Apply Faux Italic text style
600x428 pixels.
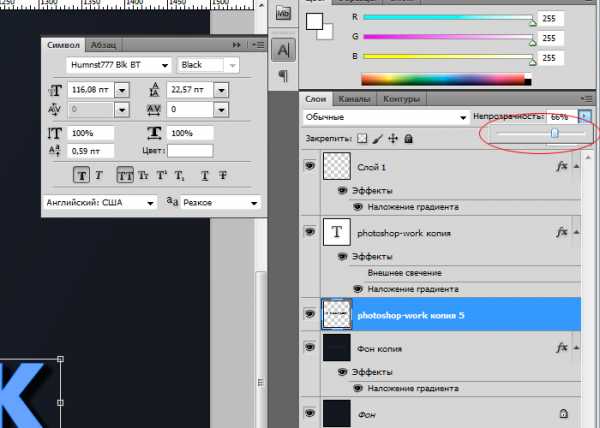point(98,175)
